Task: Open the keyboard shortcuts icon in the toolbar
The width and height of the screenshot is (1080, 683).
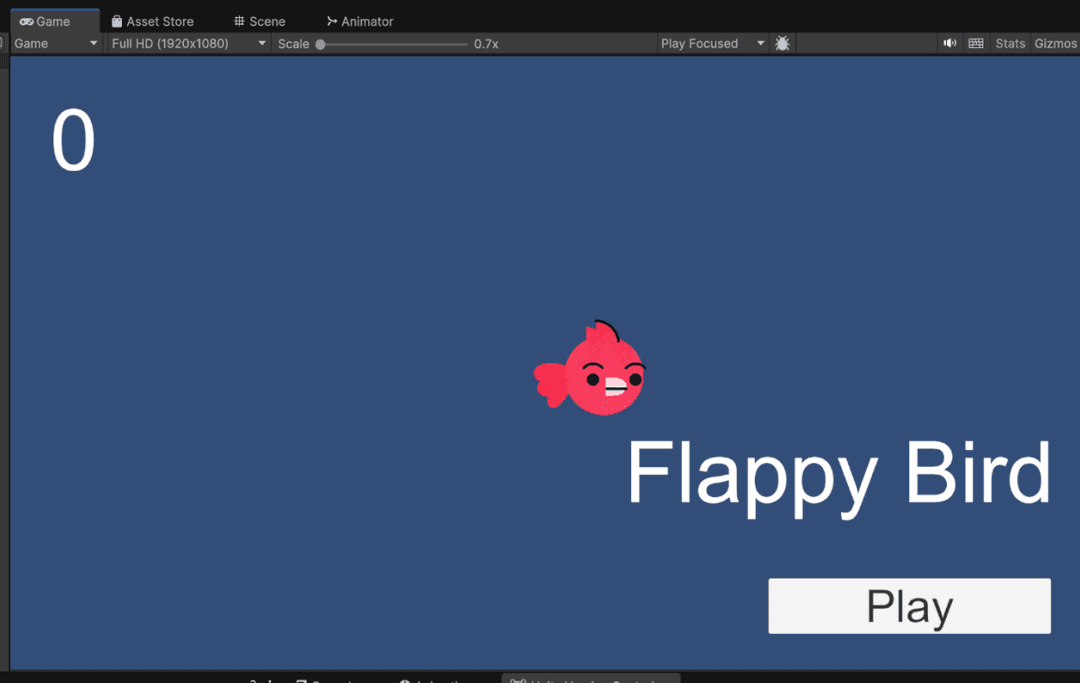Action: [975, 43]
